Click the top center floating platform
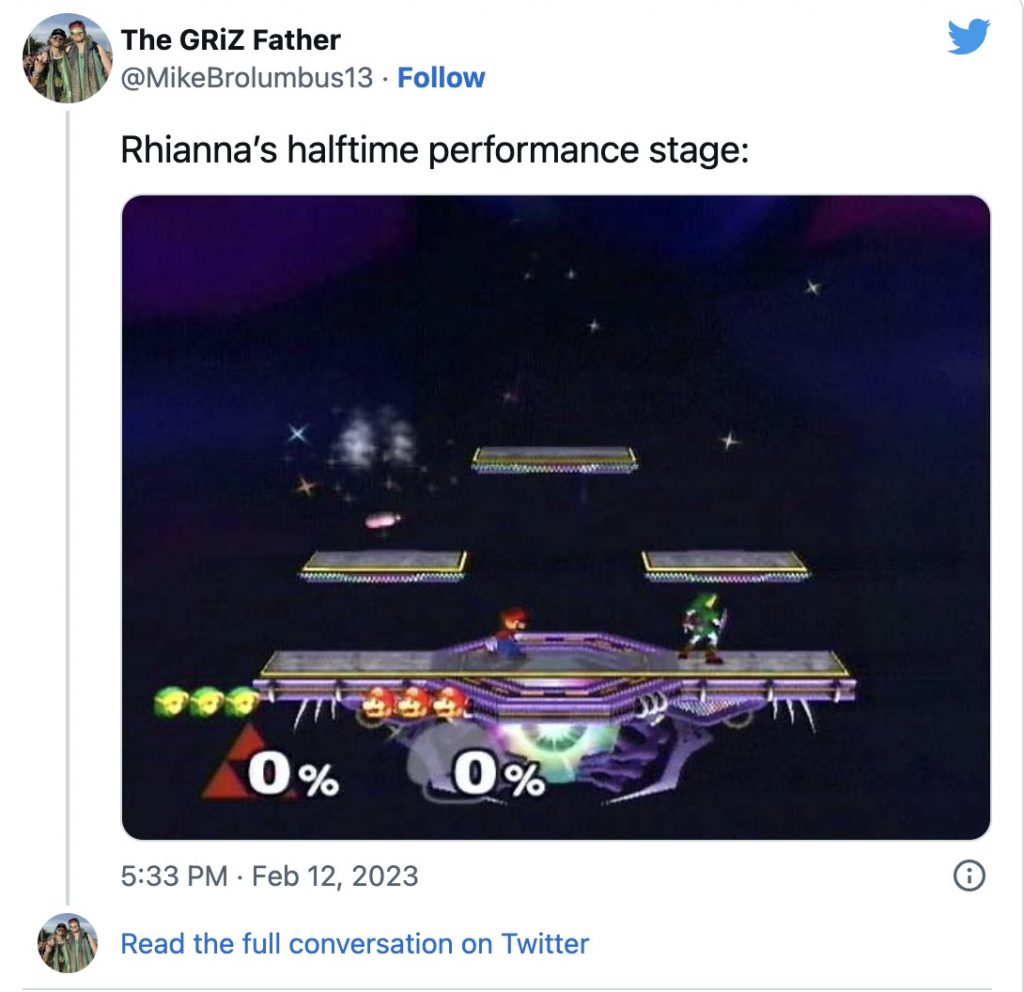 click(554, 459)
